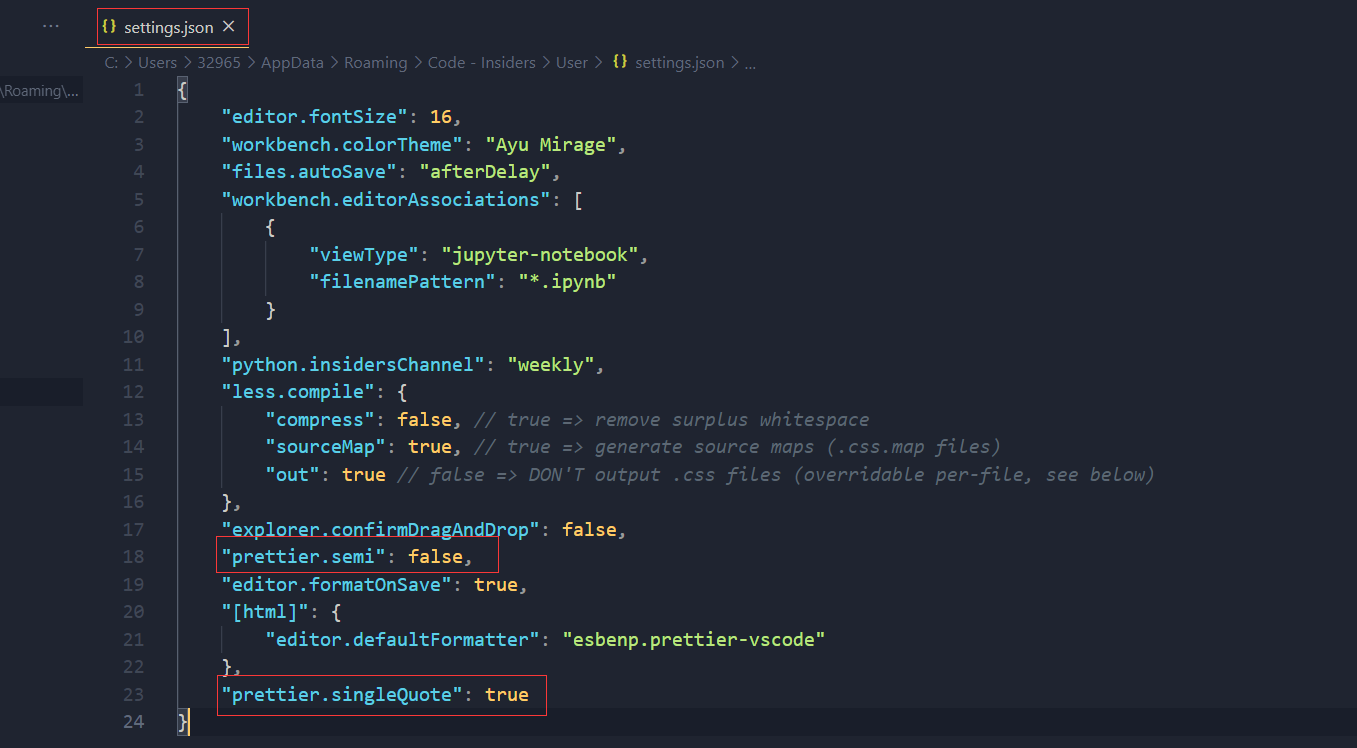Click the "out" key on line 15
Viewport: 1357px width, 748px height.
[293, 475]
